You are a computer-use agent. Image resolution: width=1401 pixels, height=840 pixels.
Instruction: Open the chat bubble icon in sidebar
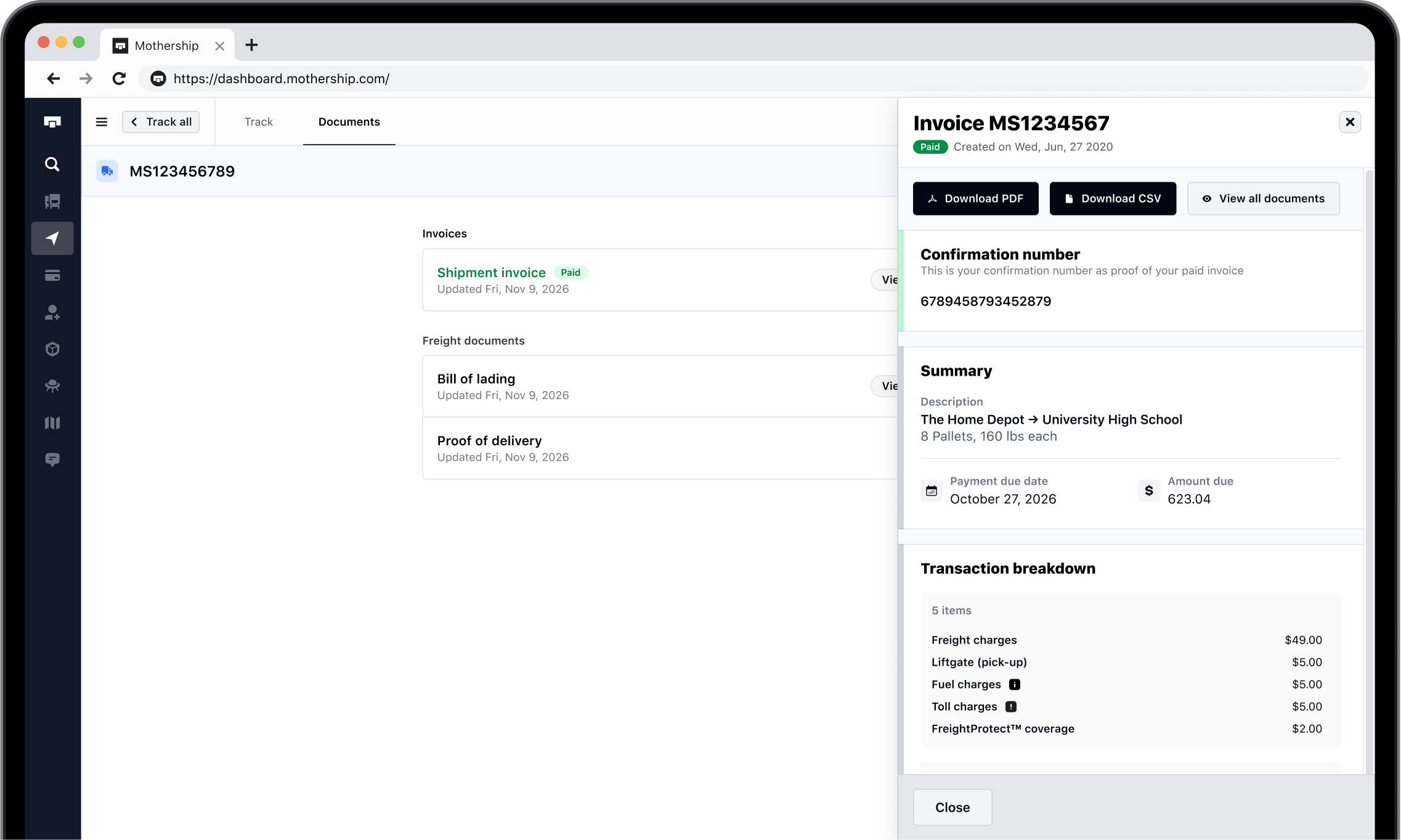tap(52, 460)
